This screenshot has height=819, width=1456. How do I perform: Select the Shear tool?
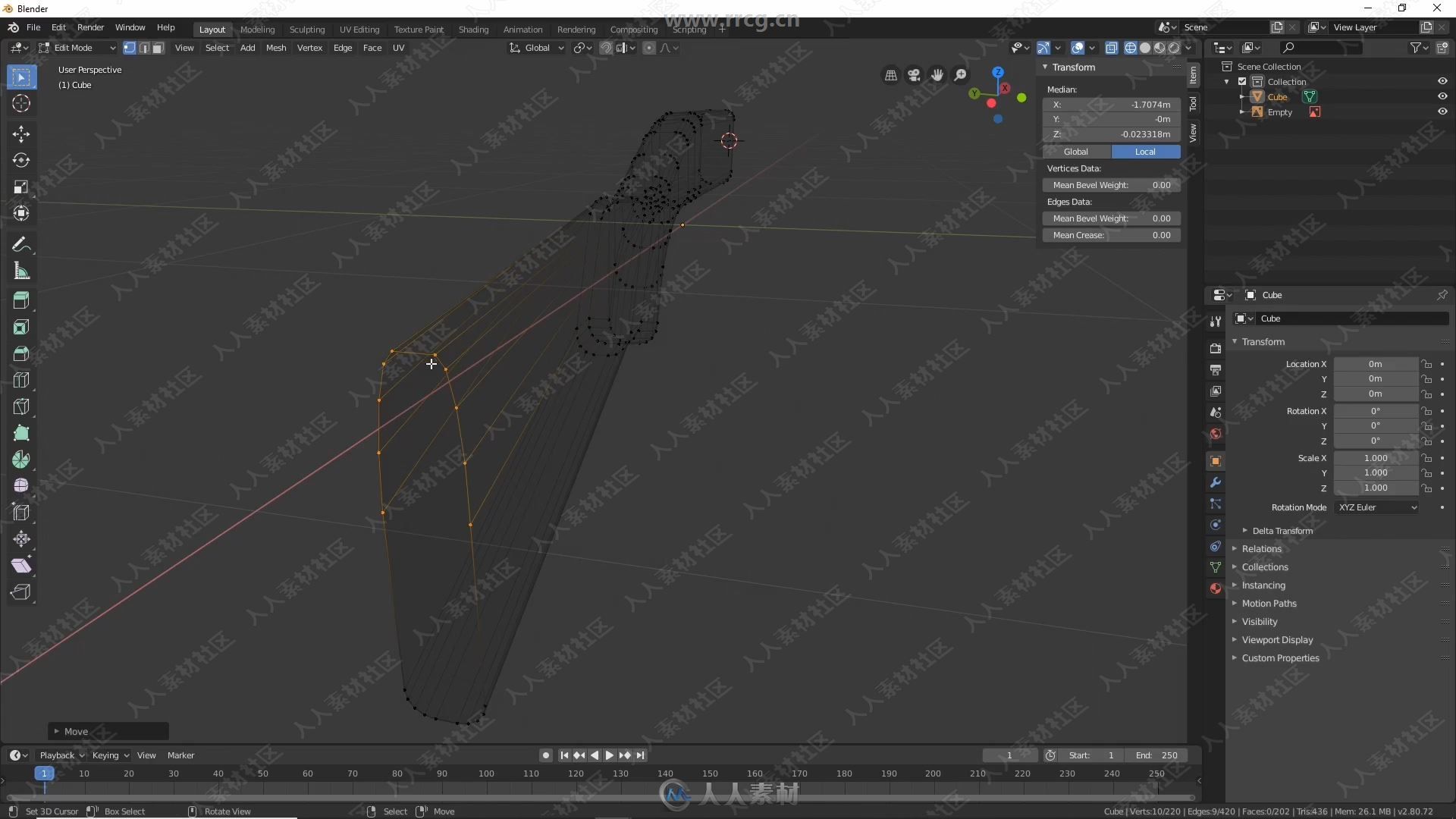click(x=21, y=566)
